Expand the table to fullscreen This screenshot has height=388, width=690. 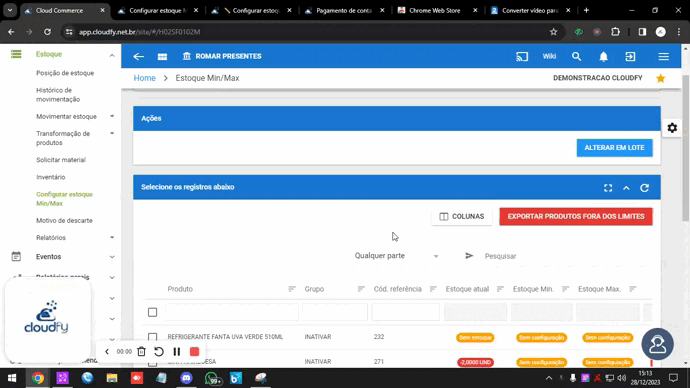(608, 188)
